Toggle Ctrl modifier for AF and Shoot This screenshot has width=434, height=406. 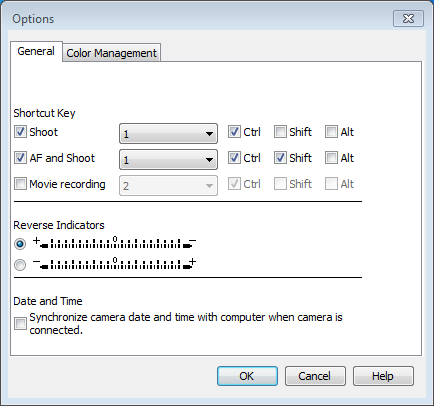click(234, 158)
